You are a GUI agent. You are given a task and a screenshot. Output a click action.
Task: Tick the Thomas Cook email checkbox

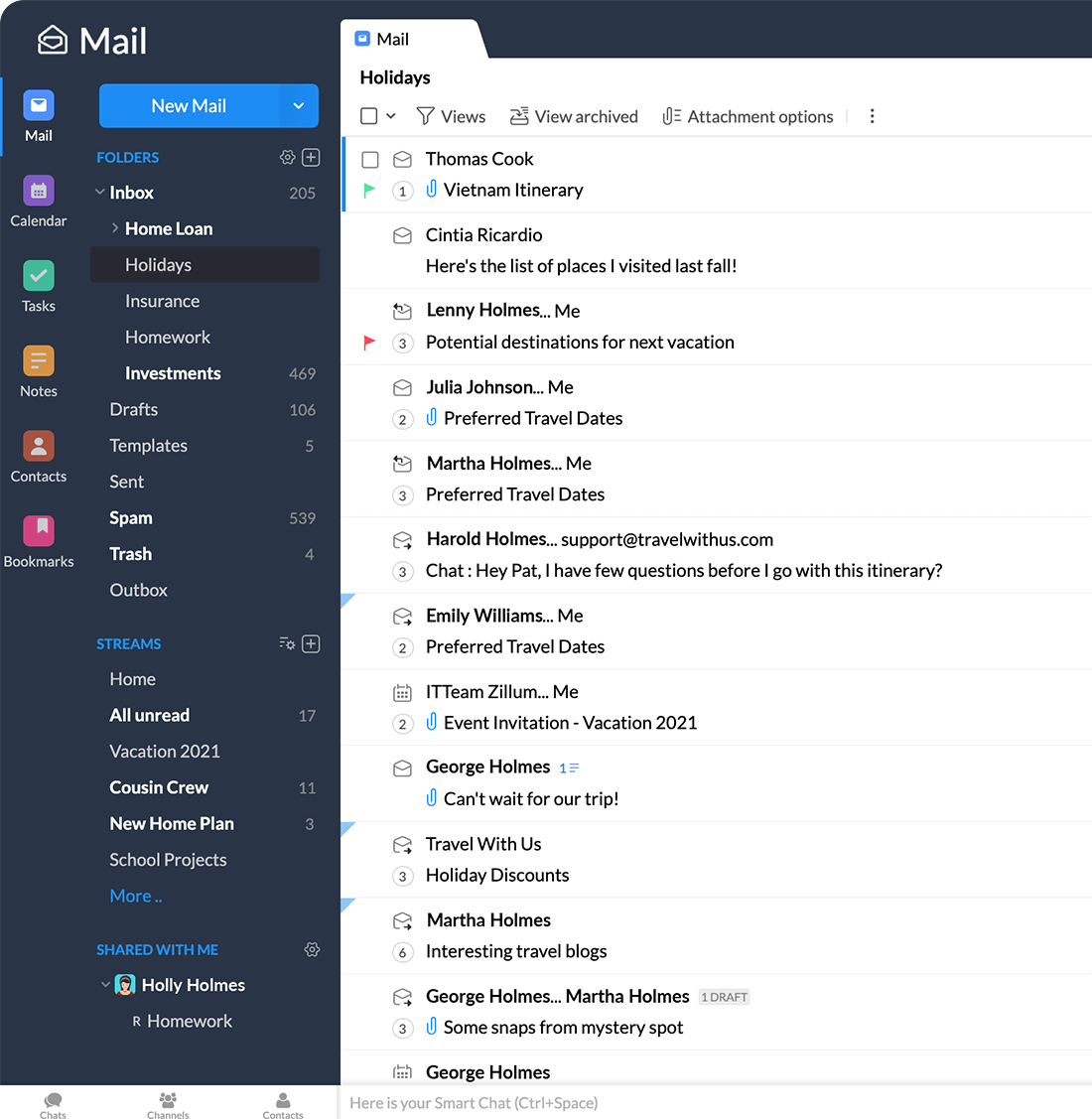[370, 160]
